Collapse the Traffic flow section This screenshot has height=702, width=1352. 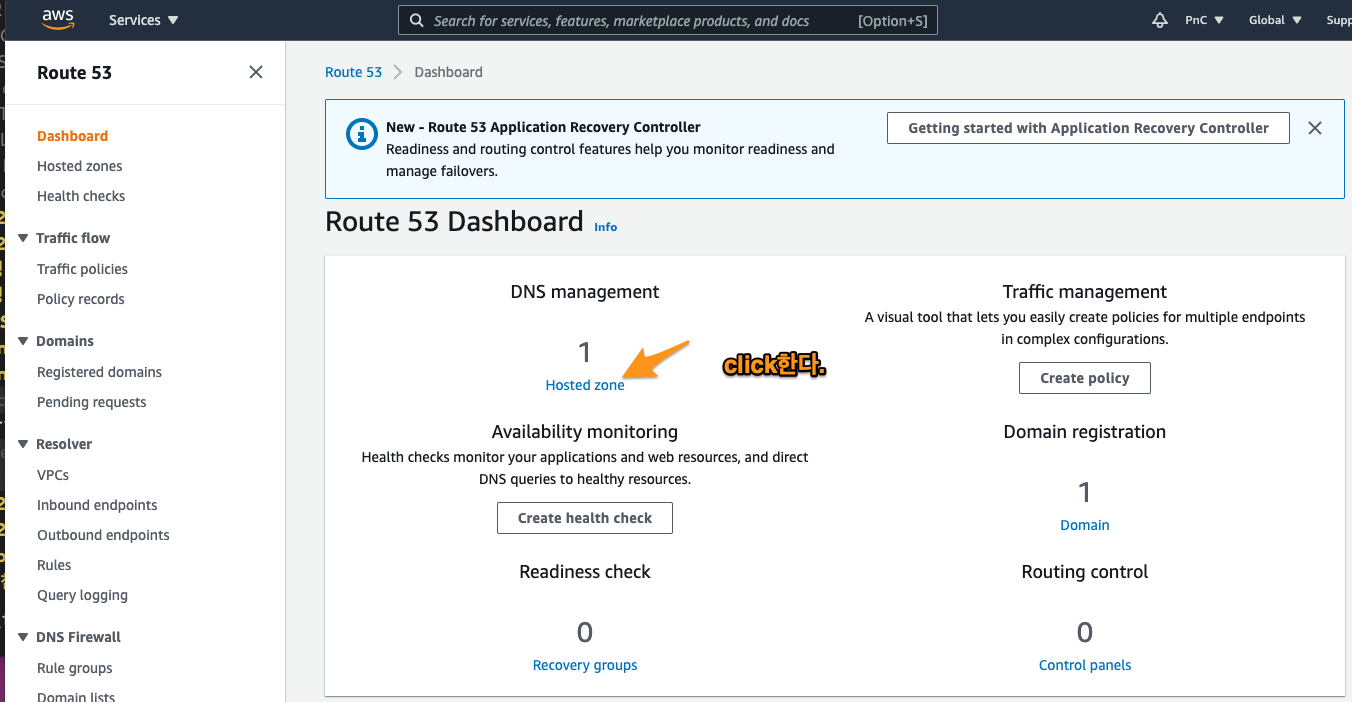24,238
